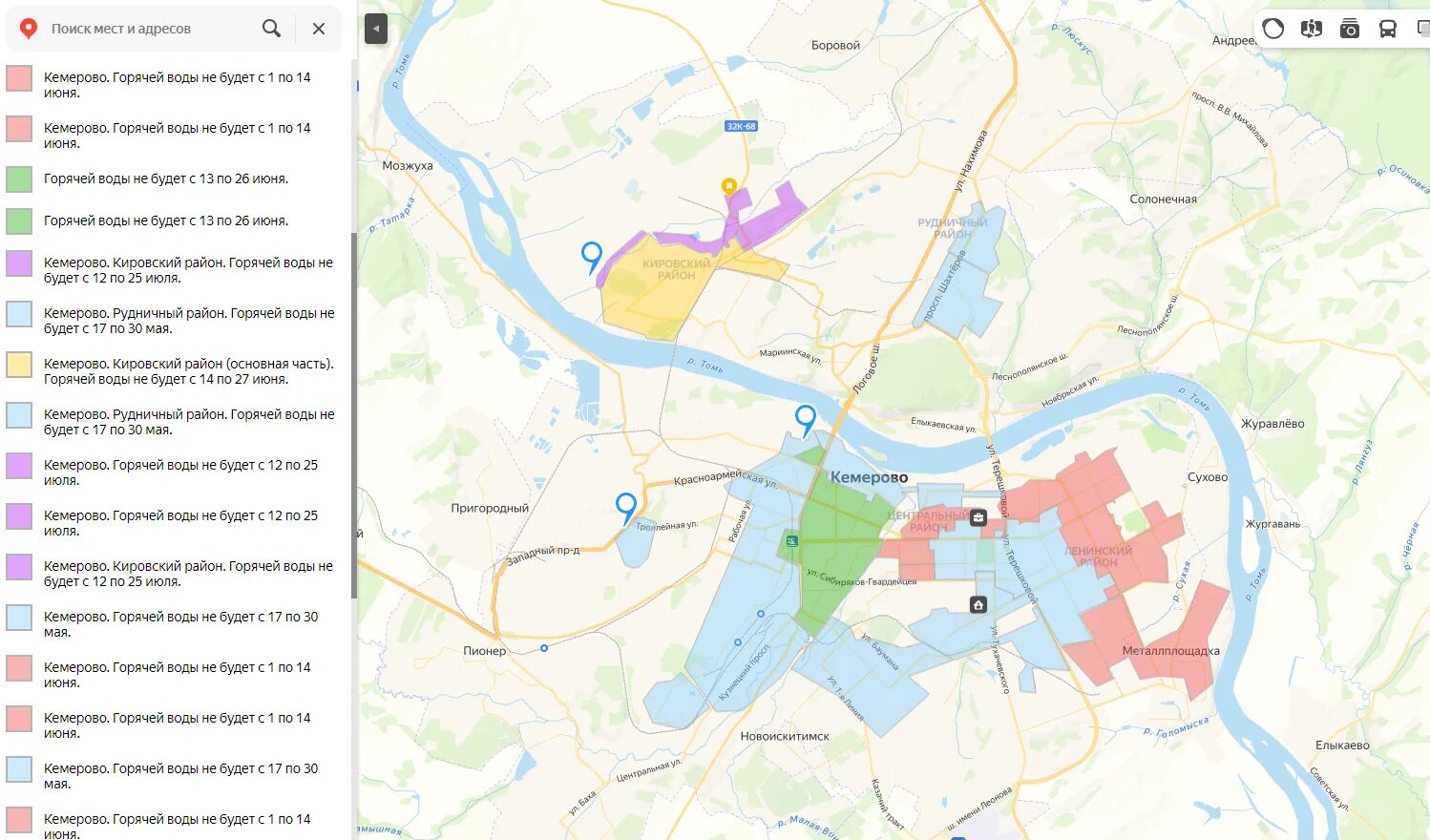
Task: Select blue pin near Тюленина ул.
Action: tap(626, 508)
